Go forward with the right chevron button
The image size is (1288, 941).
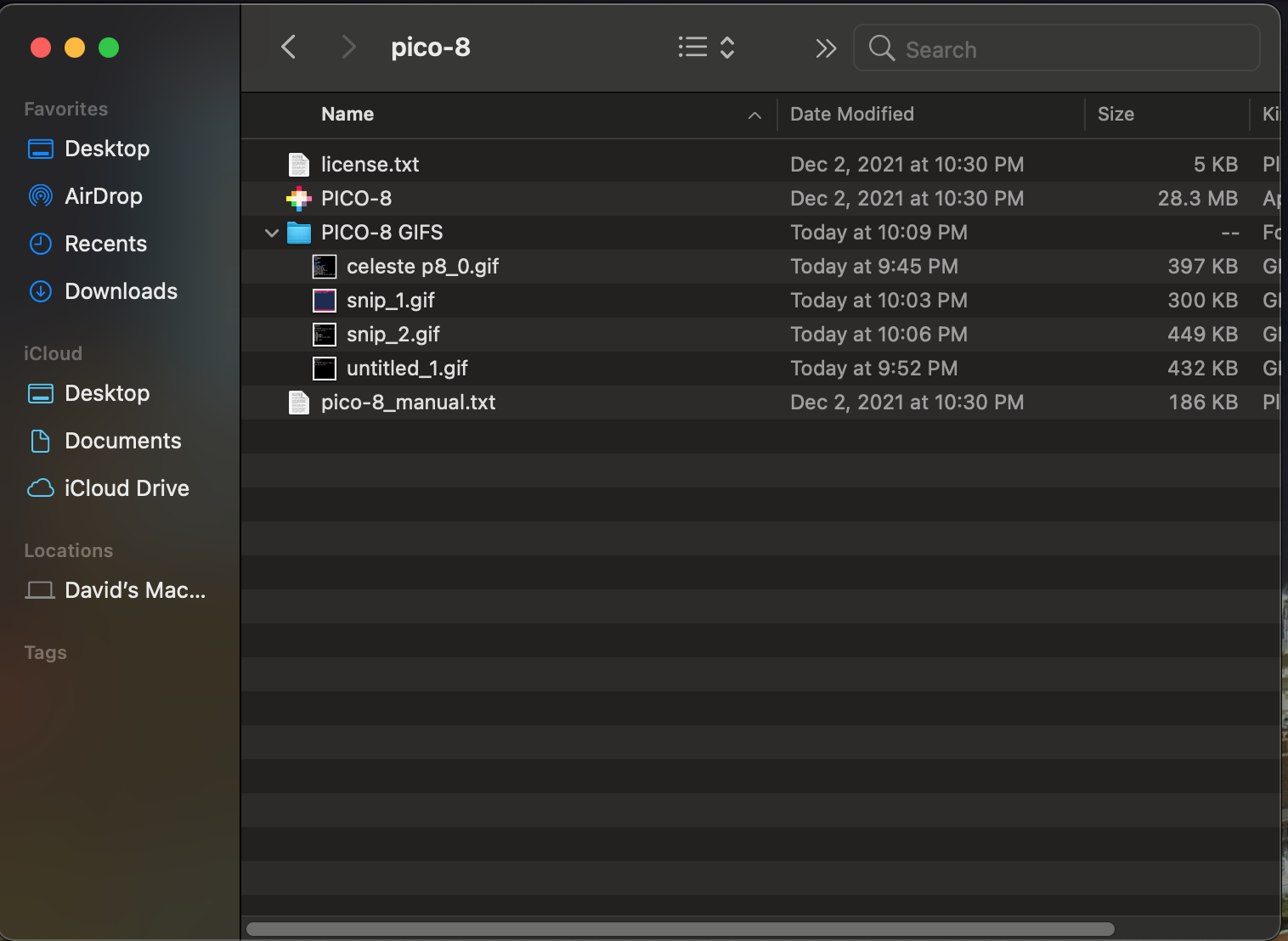(x=347, y=47)
